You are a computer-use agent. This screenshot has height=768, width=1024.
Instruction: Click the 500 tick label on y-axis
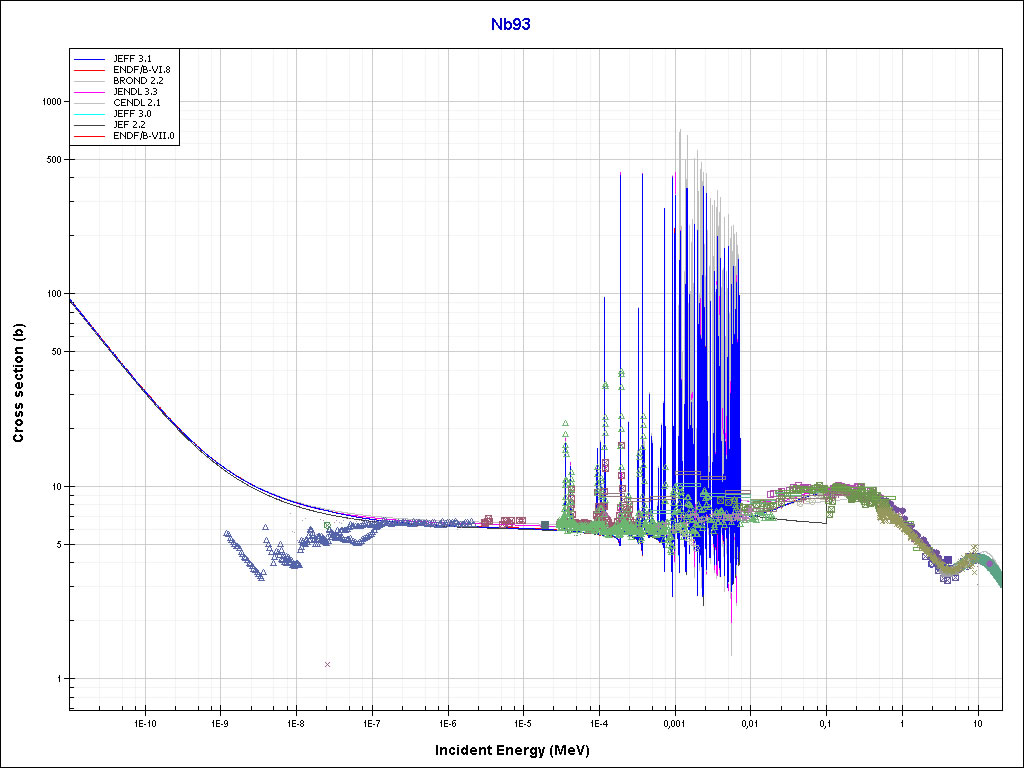click(54, 160)
